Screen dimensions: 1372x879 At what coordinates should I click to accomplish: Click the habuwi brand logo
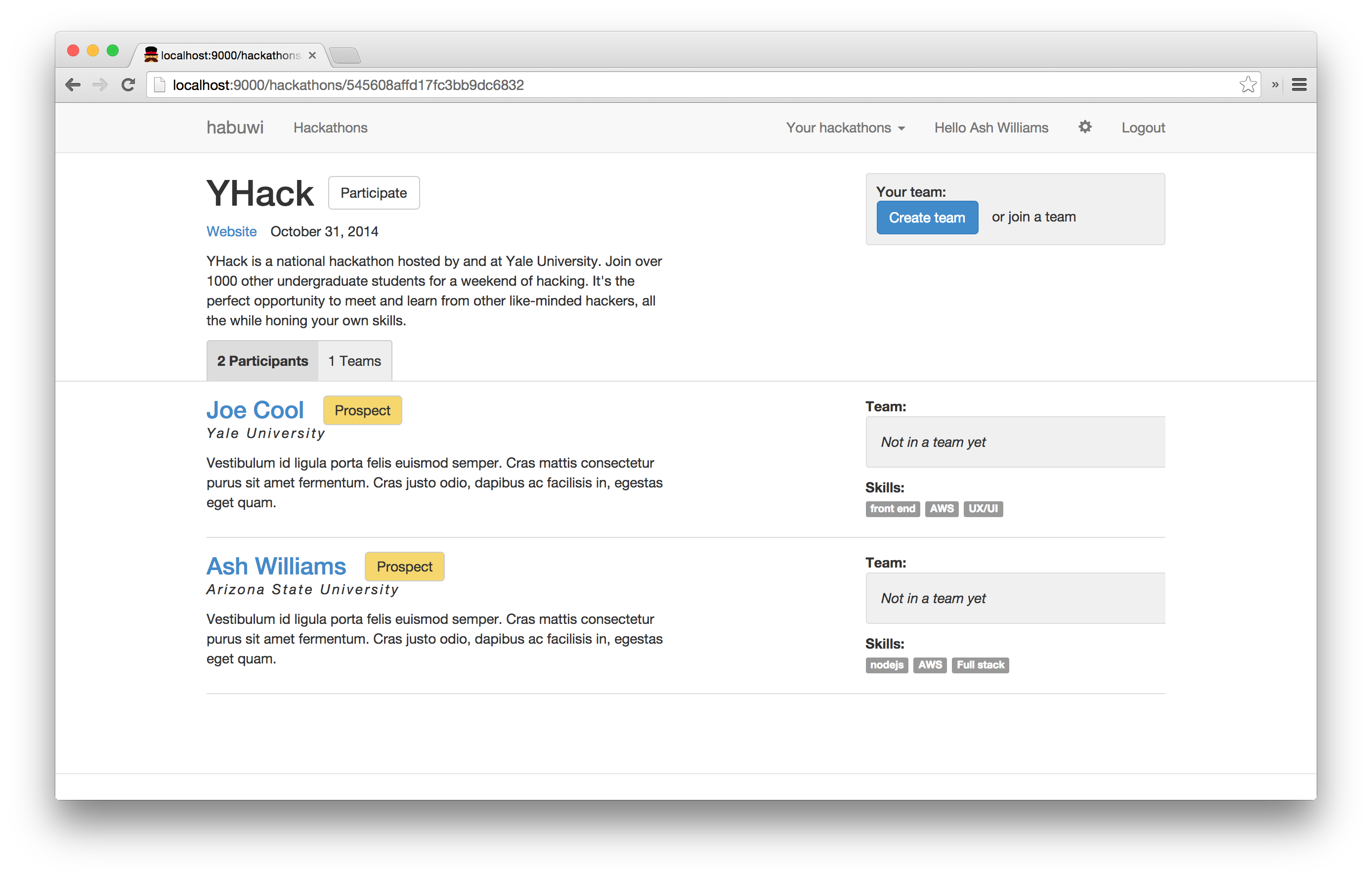pos(234,127)
